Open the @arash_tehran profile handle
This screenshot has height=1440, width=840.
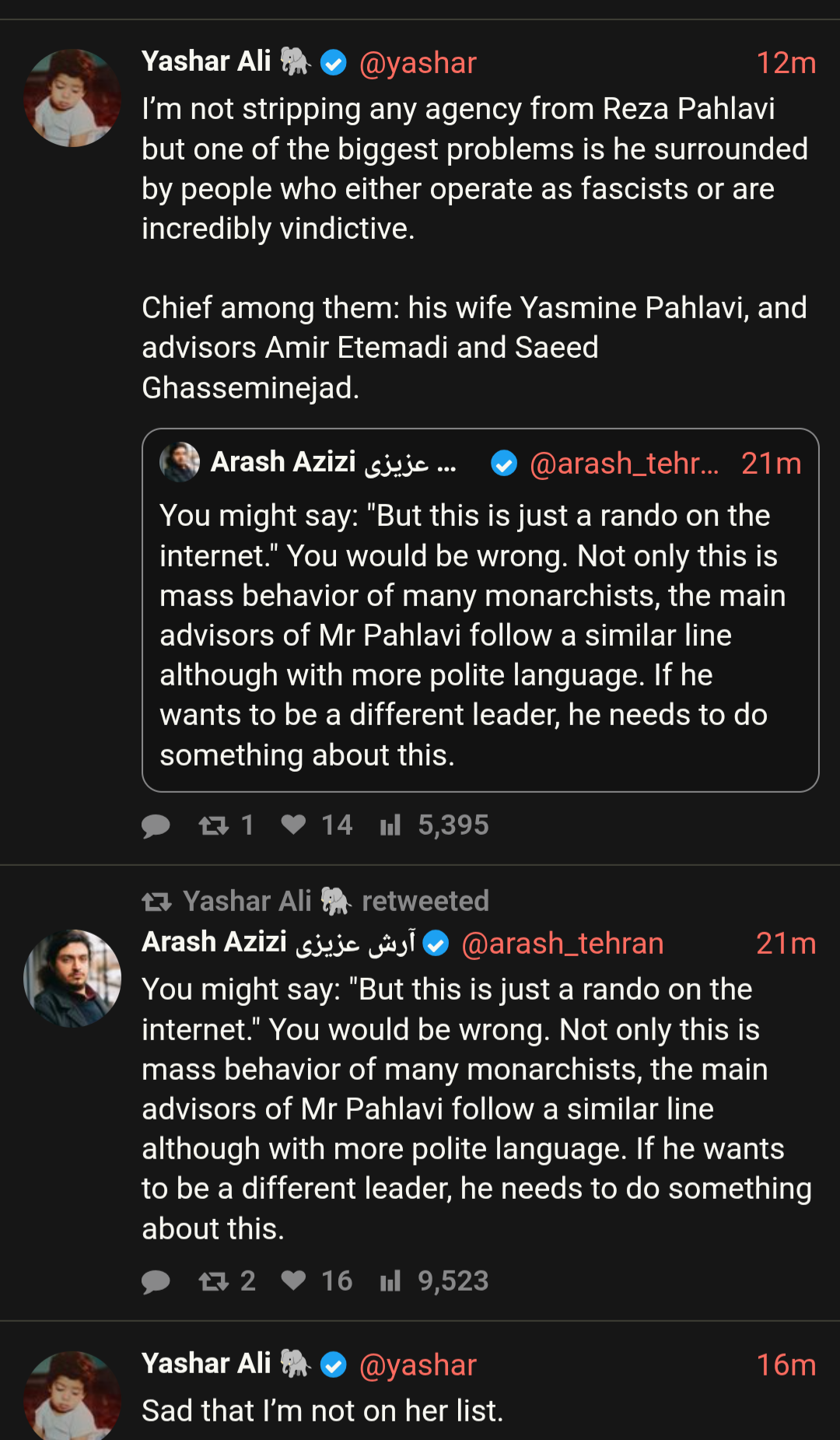coord(562,944)
